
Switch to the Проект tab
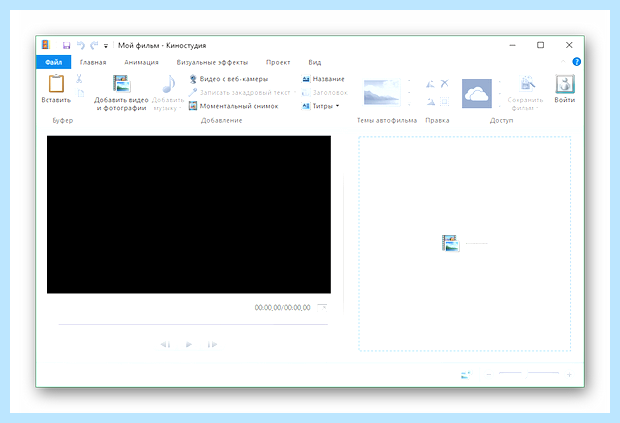(x=278, y=62)
